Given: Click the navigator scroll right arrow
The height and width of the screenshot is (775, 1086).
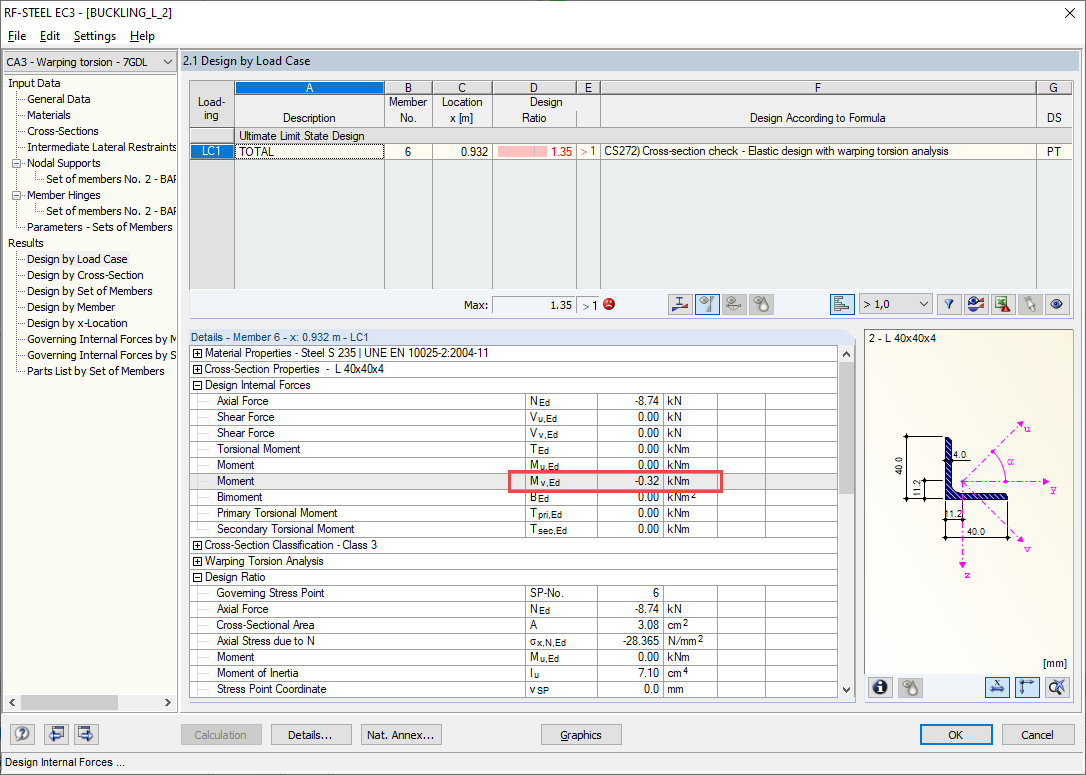Looking at the screenshot, I should pyautogui.click(x=167, y=702).
